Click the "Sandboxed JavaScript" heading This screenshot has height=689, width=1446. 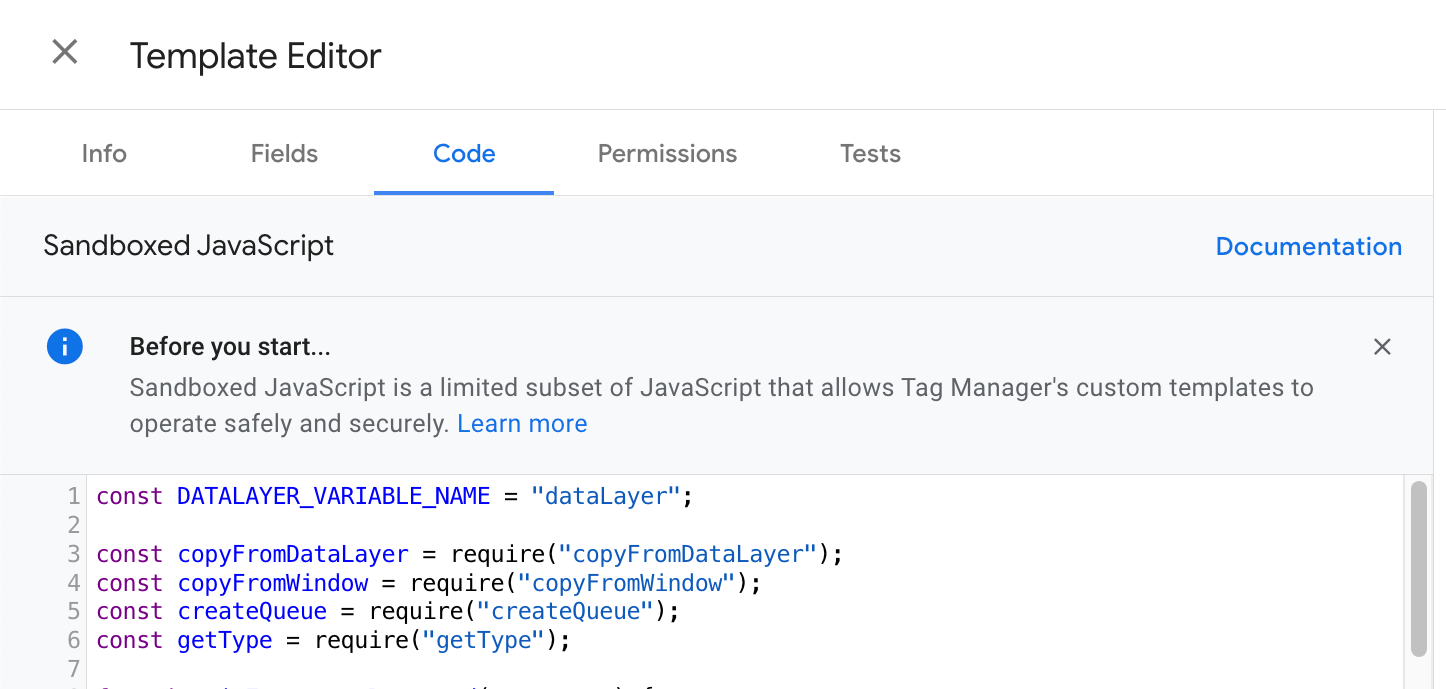(188, 246)
